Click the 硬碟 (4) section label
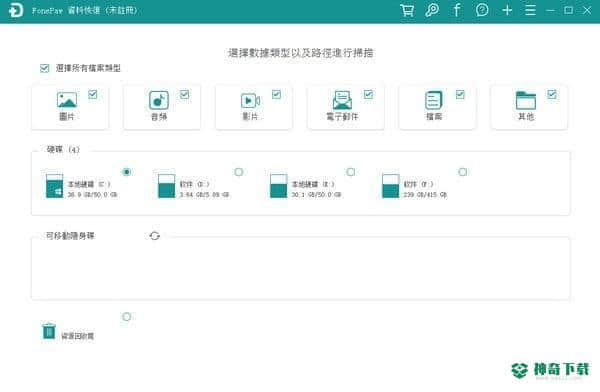The image size is (600, 392). pos(63,149)
